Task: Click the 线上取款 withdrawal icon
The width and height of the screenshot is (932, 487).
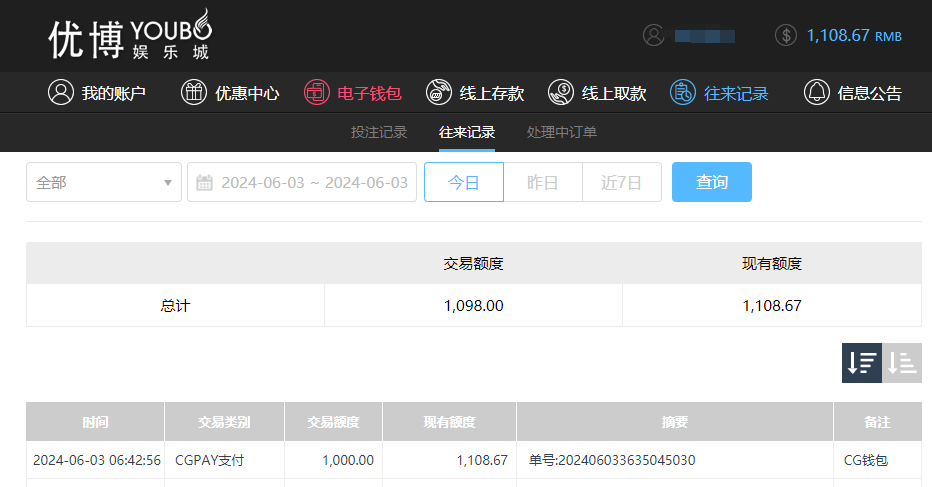Action: click(x=561, y=93)
